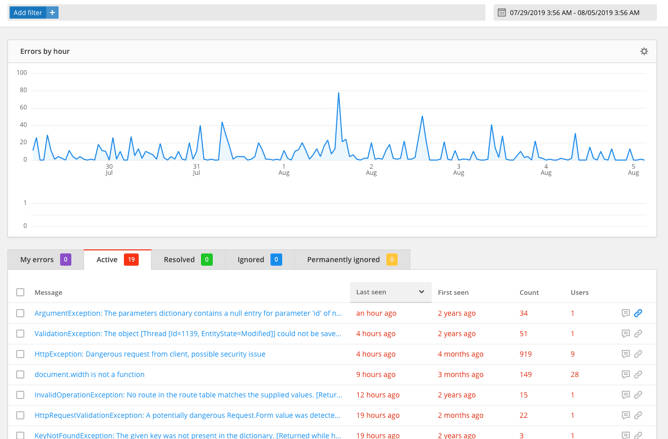Click link icon for document.width error row
This screenshot has width=668, height=439.
(x=638, y=374)
